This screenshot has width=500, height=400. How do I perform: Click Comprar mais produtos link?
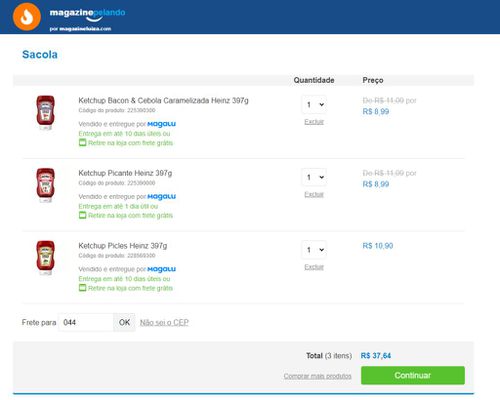(317, 376)
